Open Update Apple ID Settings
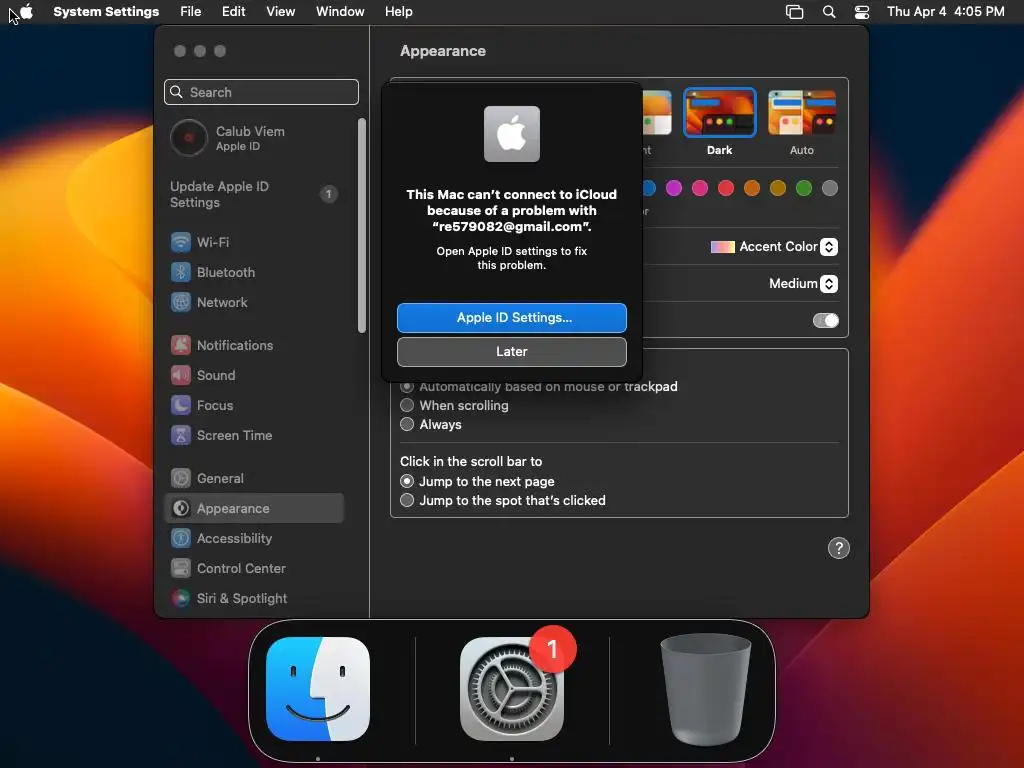The height and width of the screenshot is (768, 1024). point(253,195)
